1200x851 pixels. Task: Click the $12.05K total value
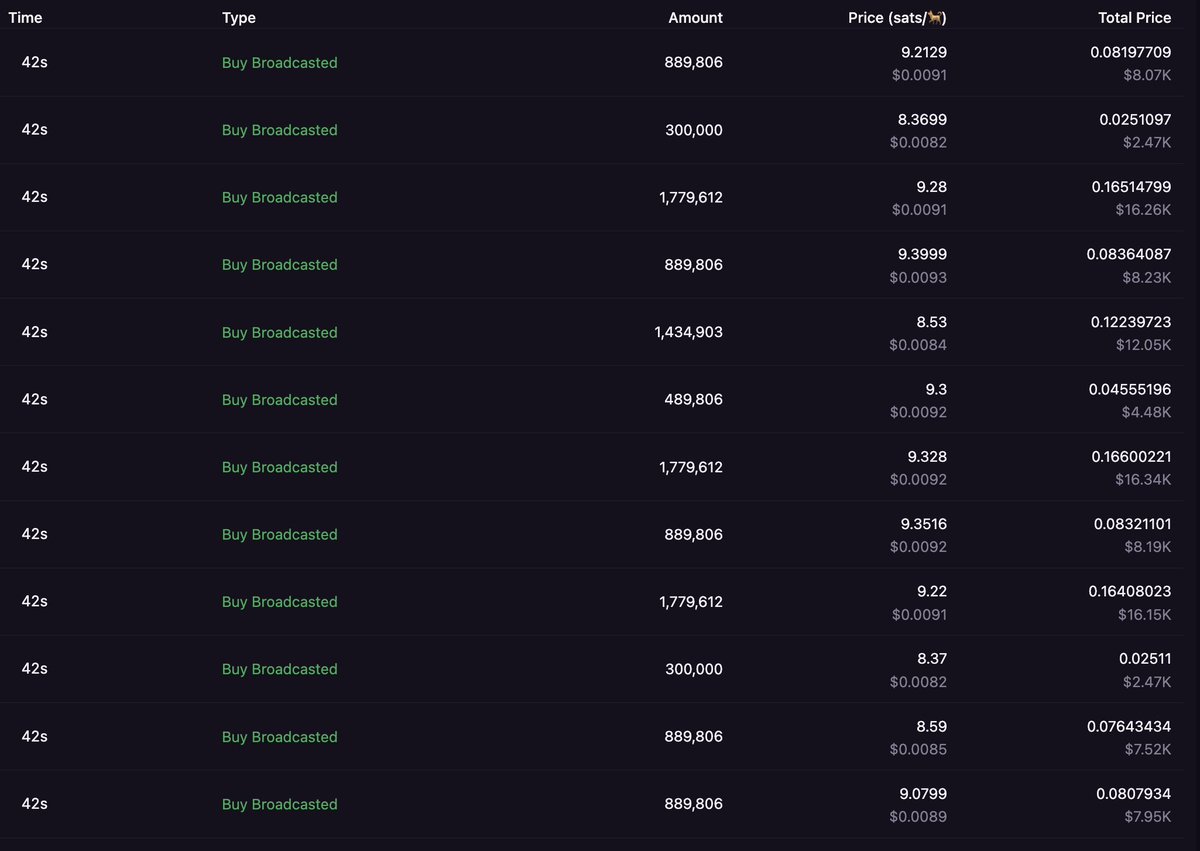point(1143,345)
